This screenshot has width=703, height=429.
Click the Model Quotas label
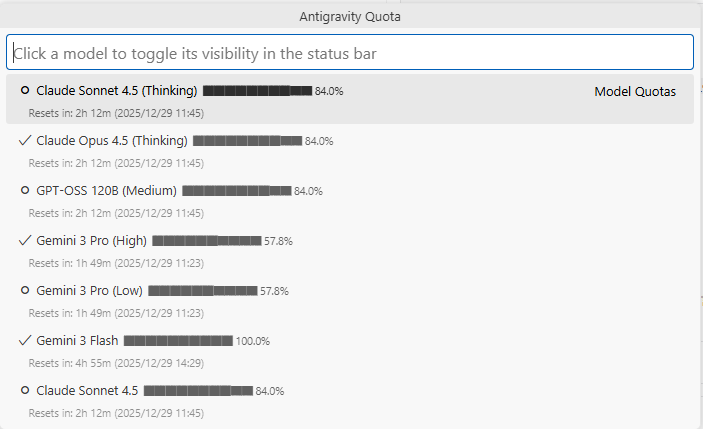(x=635, y=92)
